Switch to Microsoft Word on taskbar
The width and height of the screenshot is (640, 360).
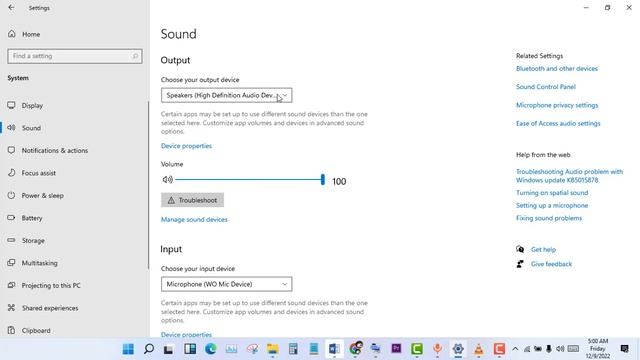(334, 349)
